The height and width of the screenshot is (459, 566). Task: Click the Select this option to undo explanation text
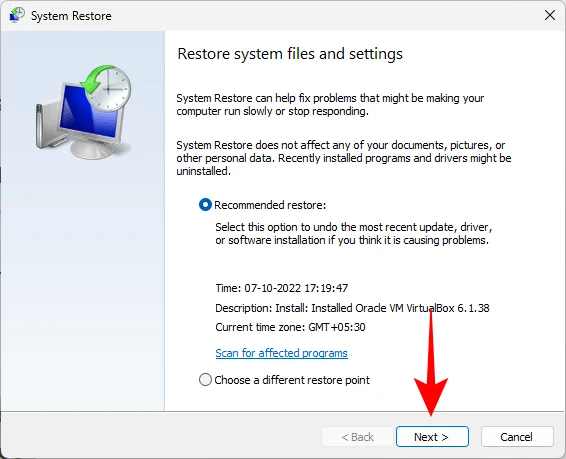(353, 233)
